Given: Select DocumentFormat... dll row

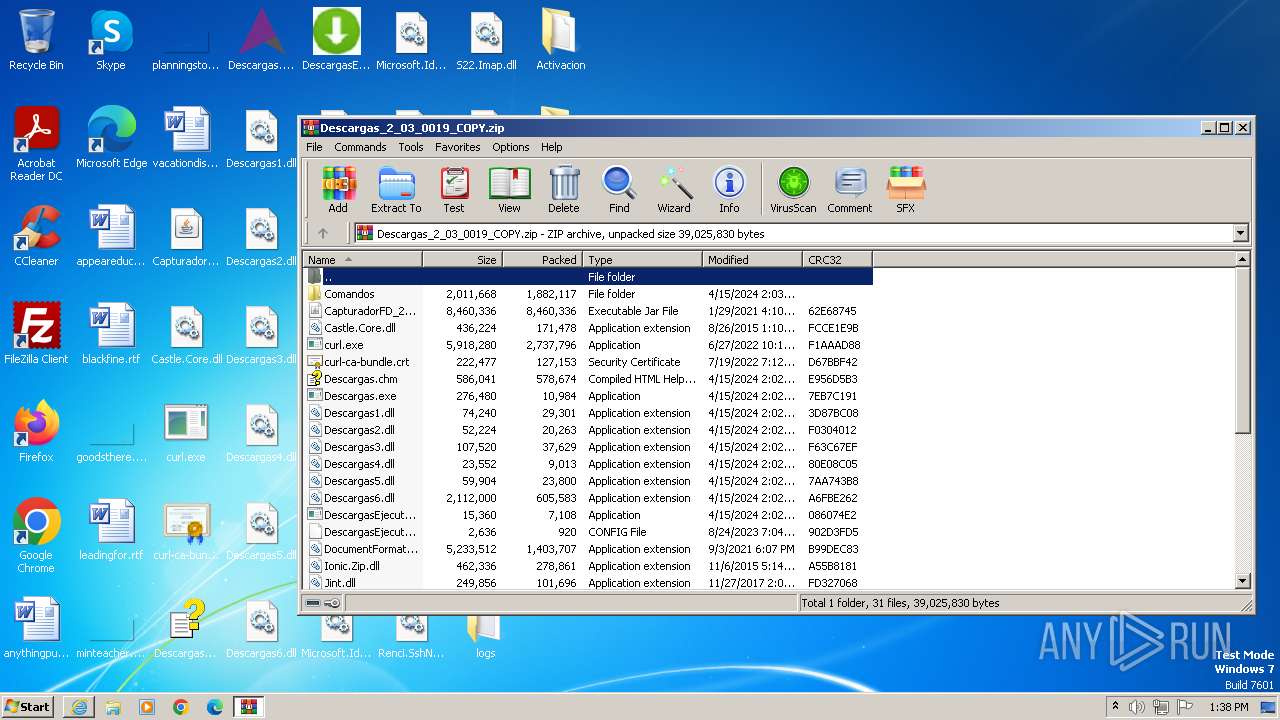Looking at the screenshot, I should click(x=588, y=549).
